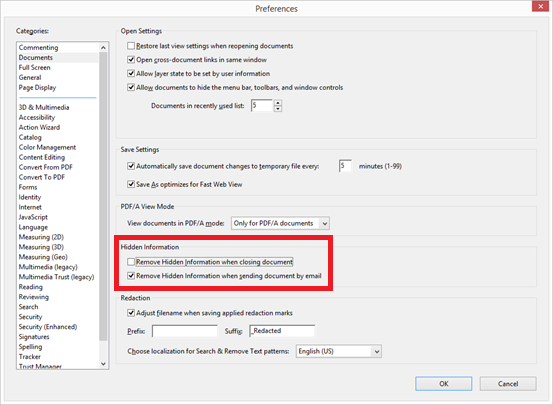Click the Suffix field containing _Redacted
Image resolution: width=553 pixels, height=405 pixels.
[x=282, y=331]
